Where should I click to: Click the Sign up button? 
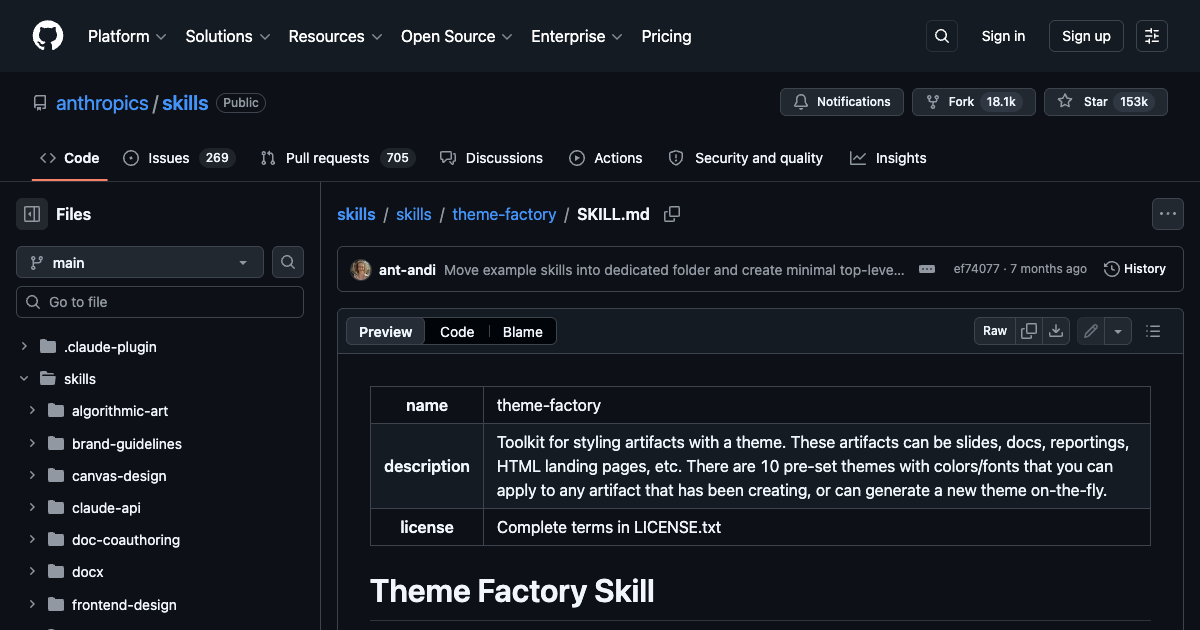(x=1086, y=36)
